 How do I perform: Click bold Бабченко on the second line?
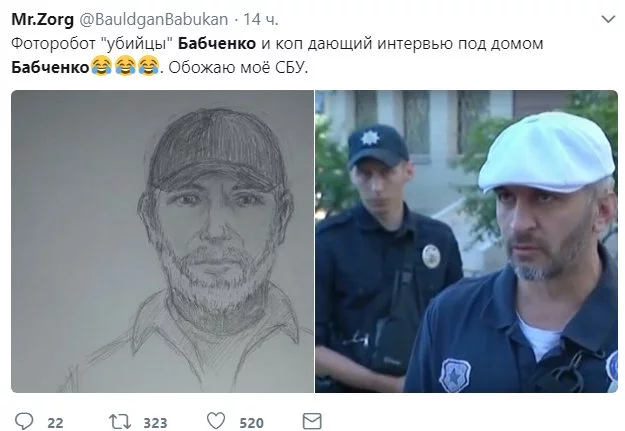click(x=50, y=68)
